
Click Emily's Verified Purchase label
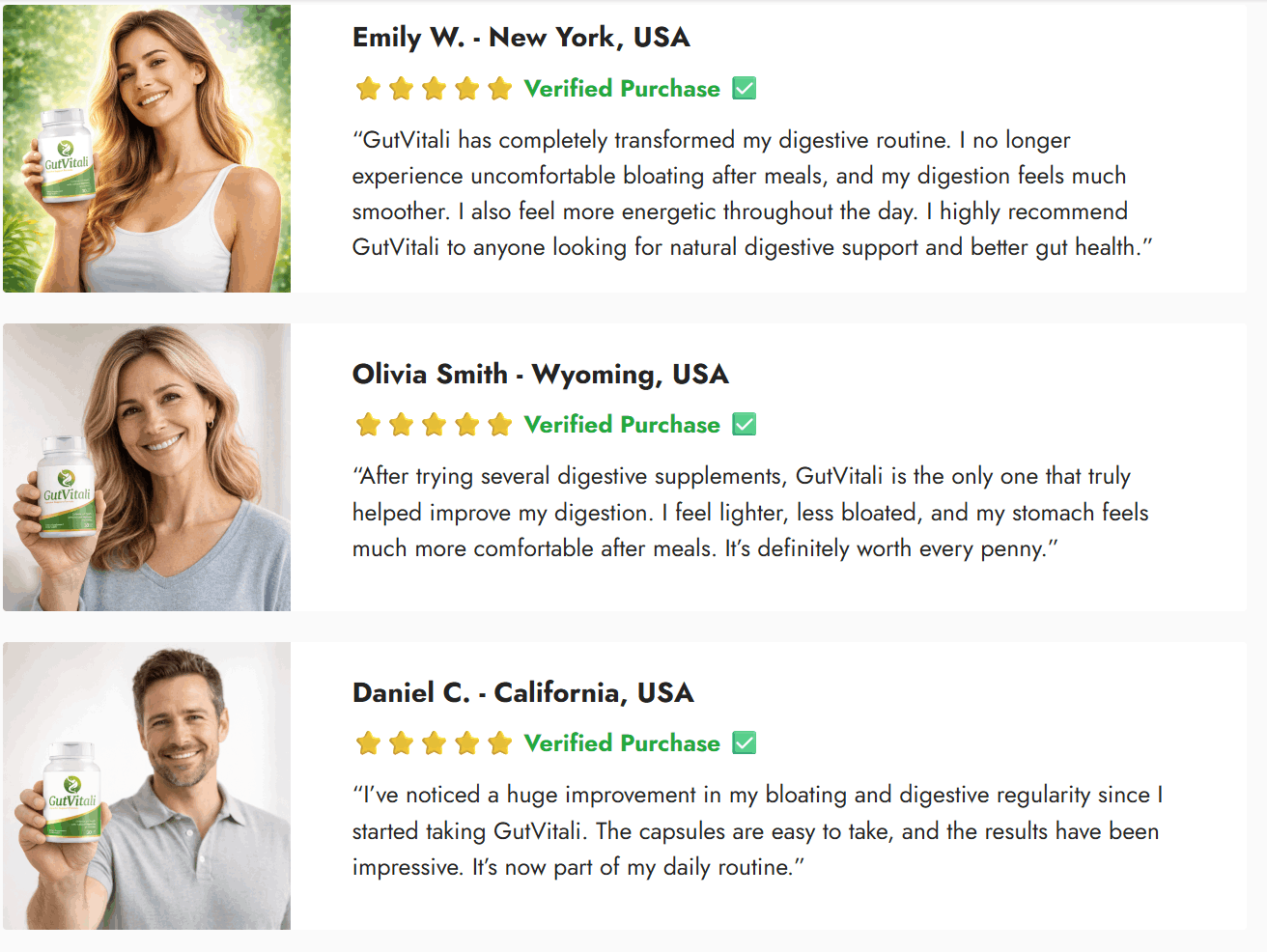point(622,89)
